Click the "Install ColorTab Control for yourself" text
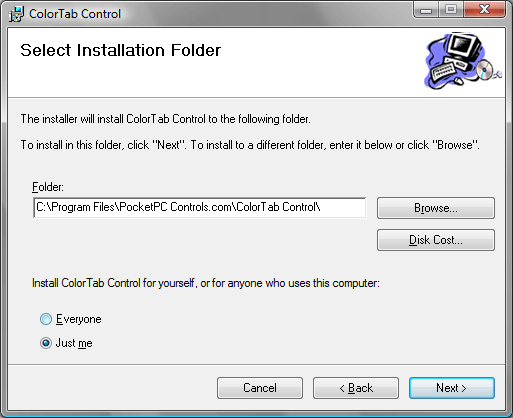The image size is (513, 418). pyautogui.click(x=206, y=283)
